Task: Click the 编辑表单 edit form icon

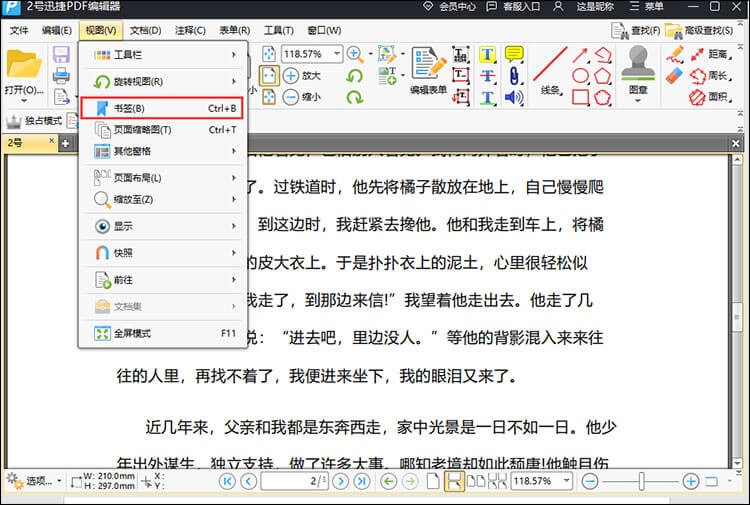Action: pos(430,70)
